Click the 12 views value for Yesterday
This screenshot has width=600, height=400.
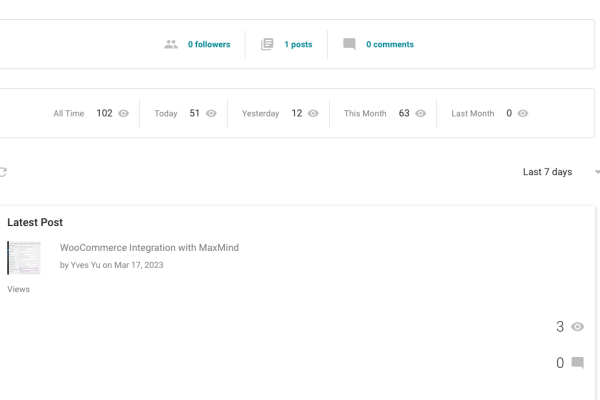click(x=297, y=113)
